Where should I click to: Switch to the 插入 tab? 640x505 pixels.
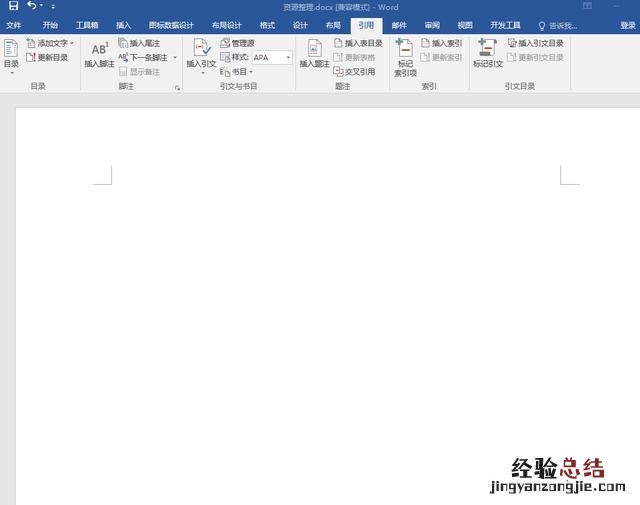click(x=123, y=25)
